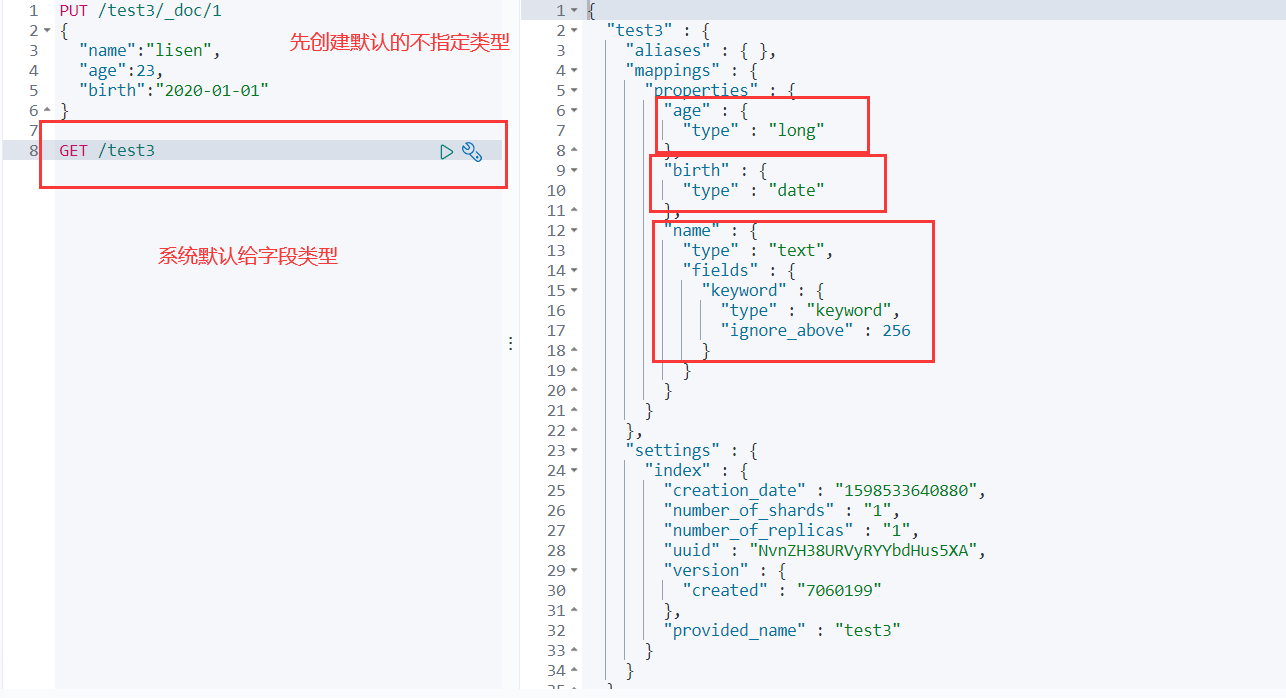Image resolution: width=1286 pixels, height=698 pixels.
Task: Collapse the "settings" block at response line 23
Action: point(574,451)
